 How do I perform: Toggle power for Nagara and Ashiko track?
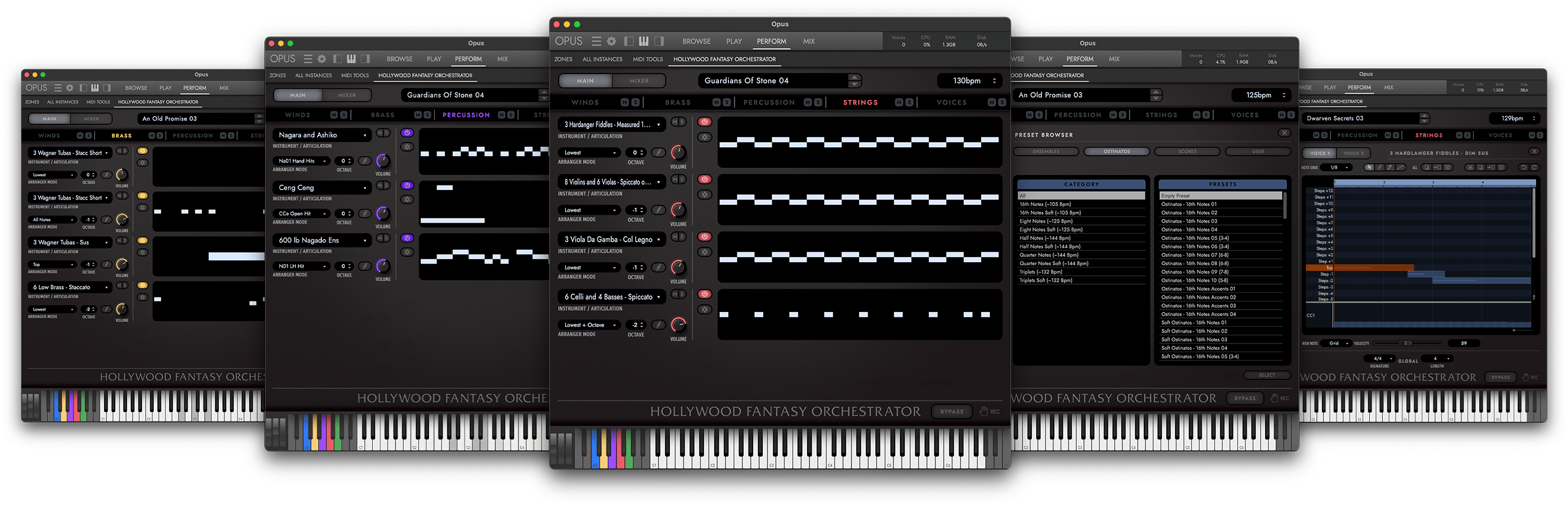tap(407, 133)
